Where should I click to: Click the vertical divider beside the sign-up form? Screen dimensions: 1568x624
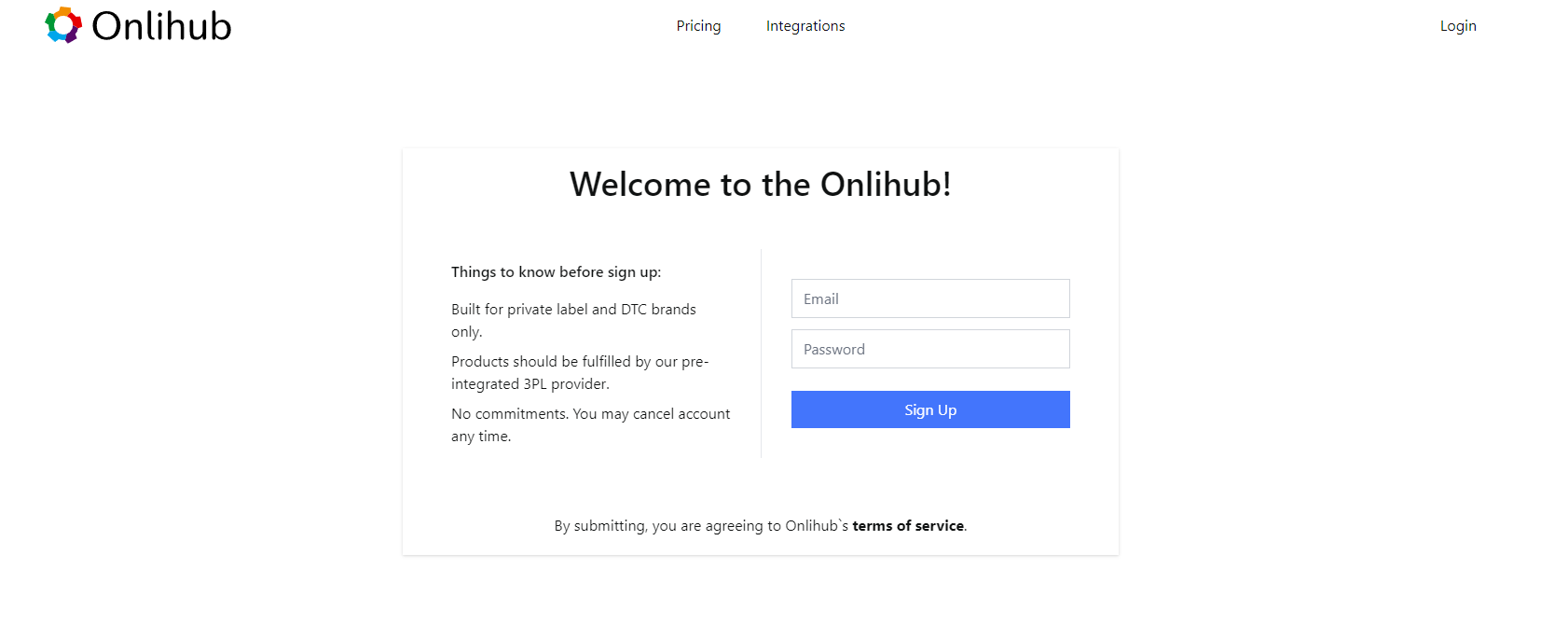point(761,353)
